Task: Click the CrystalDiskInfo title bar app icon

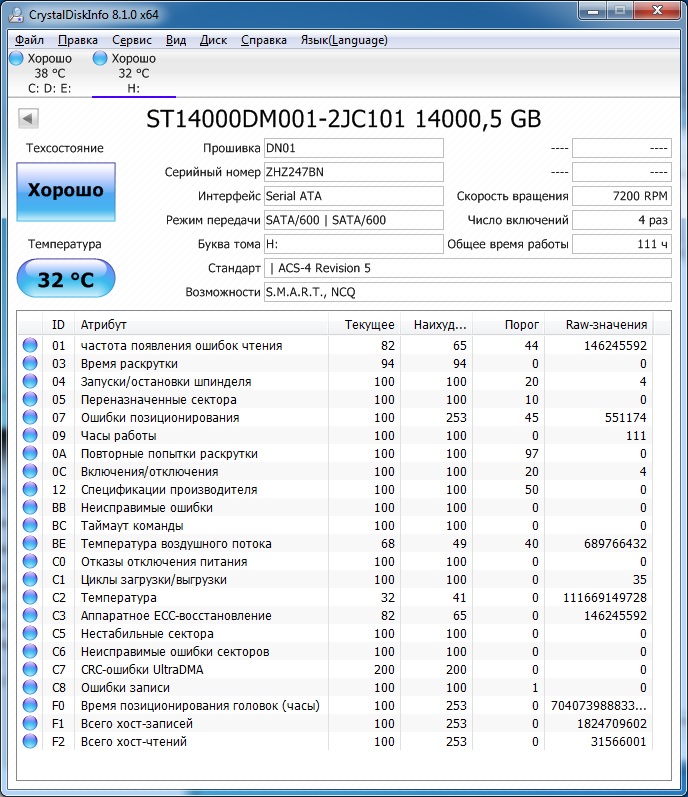Action: 16,14
